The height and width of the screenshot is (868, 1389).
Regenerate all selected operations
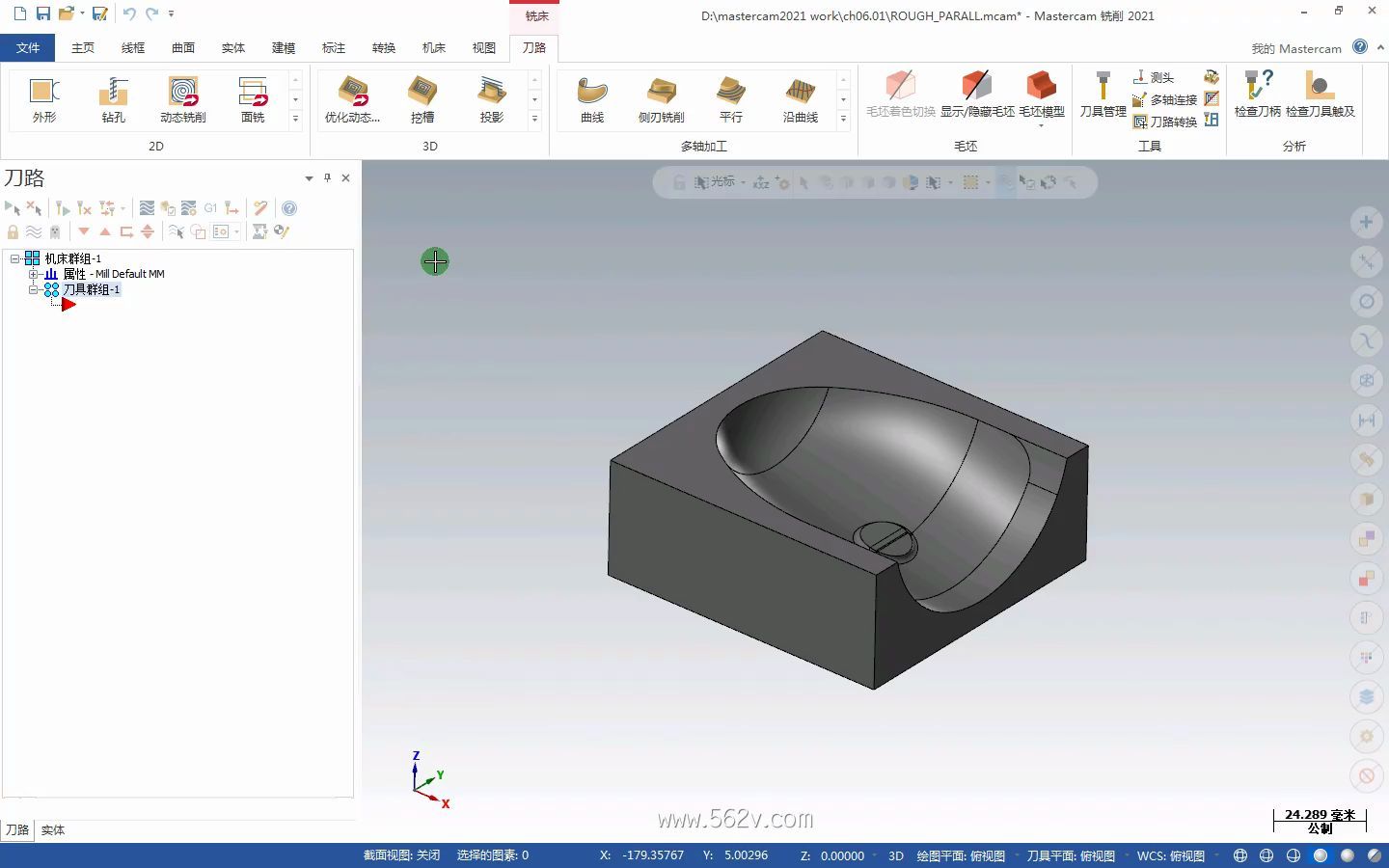pyautogui.click(x=63, y=208)
